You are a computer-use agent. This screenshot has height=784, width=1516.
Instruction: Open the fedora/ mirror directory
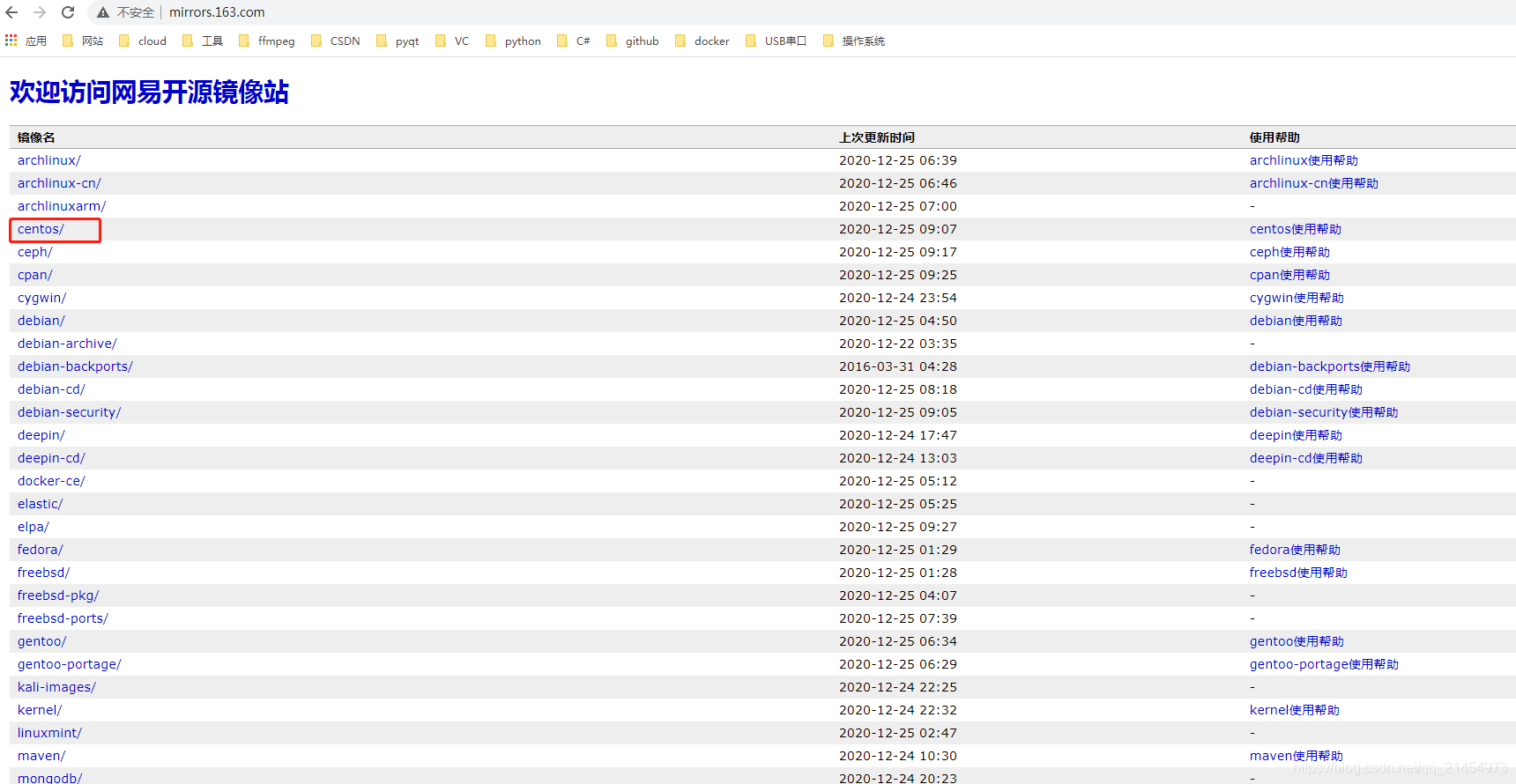pyautogui.click(x=41, y=550)
